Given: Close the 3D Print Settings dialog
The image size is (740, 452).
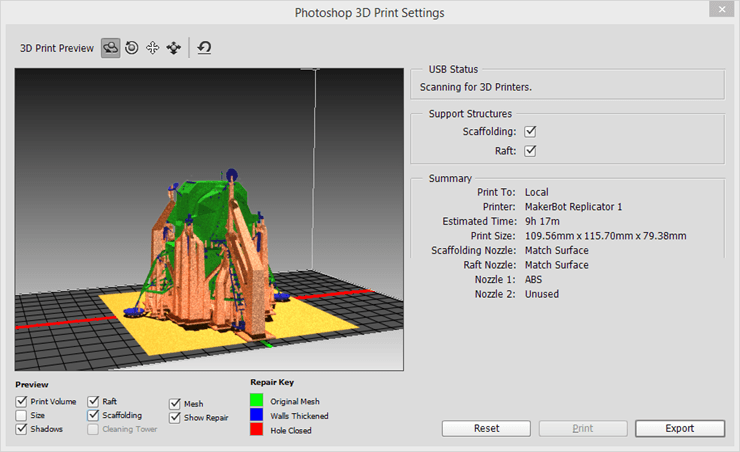Looking at the screenshot, I should tap(722, 9).
